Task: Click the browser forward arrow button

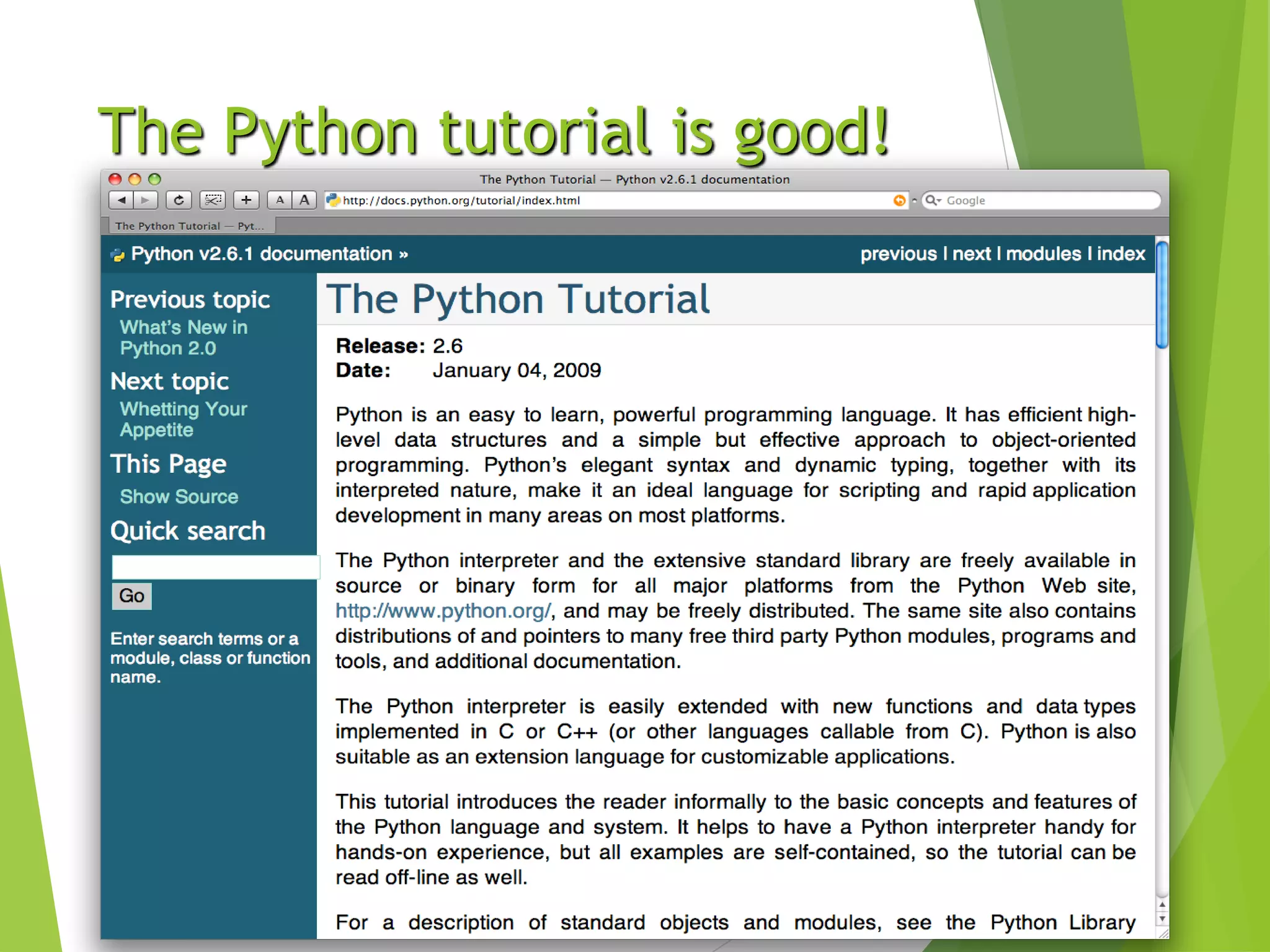Action: click(145, 200)
